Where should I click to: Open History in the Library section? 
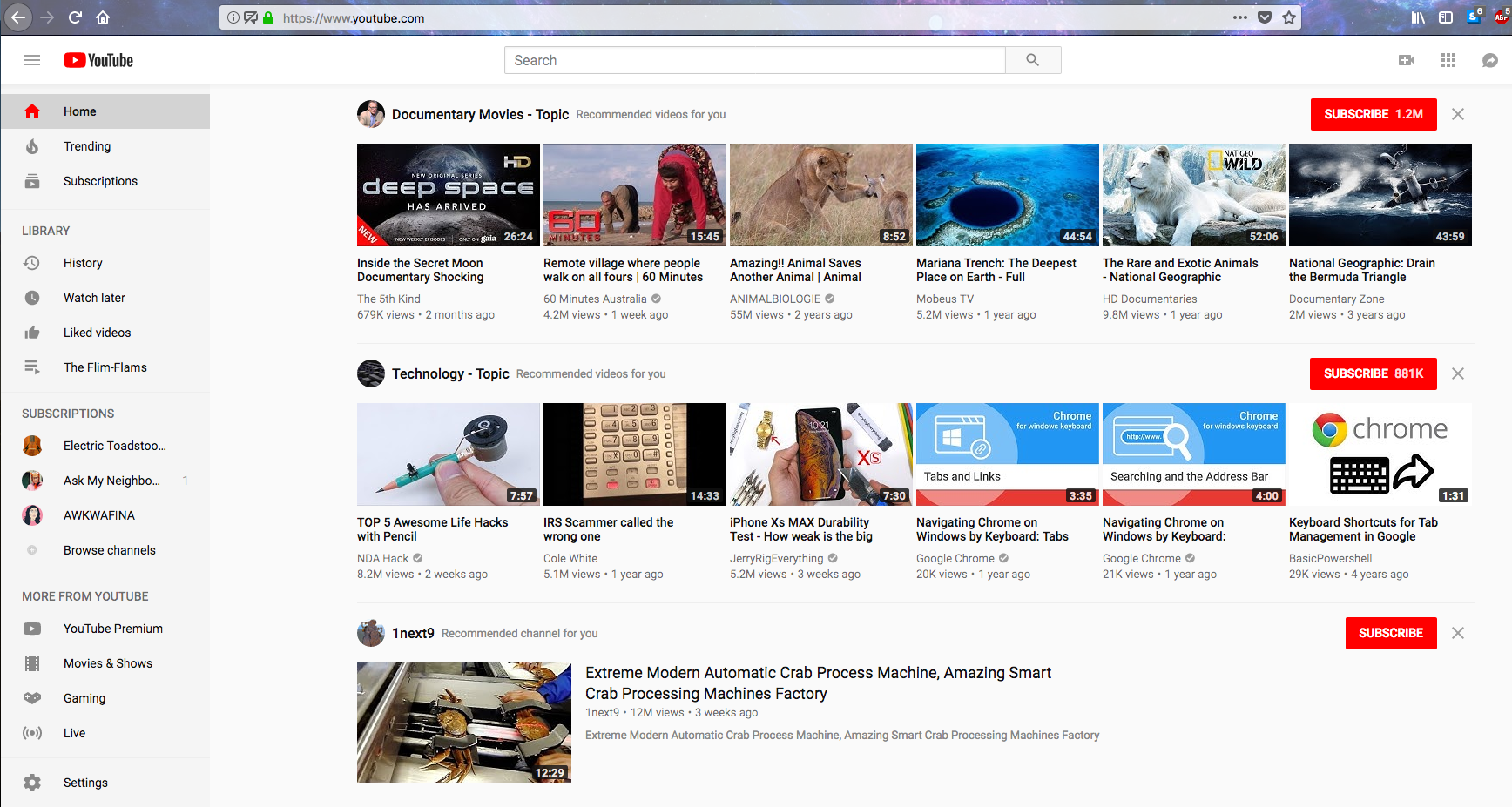(105, 263)
